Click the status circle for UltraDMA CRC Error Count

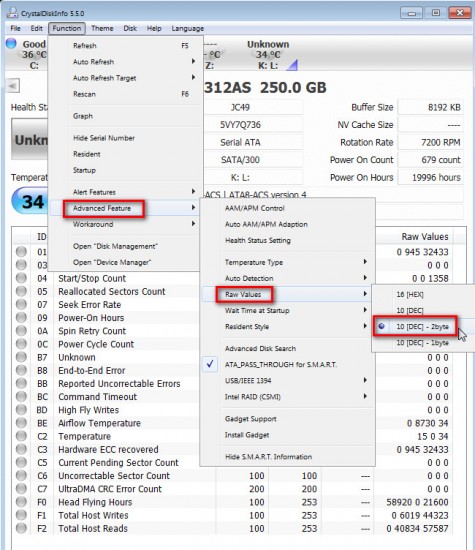[x=21, y=489]
